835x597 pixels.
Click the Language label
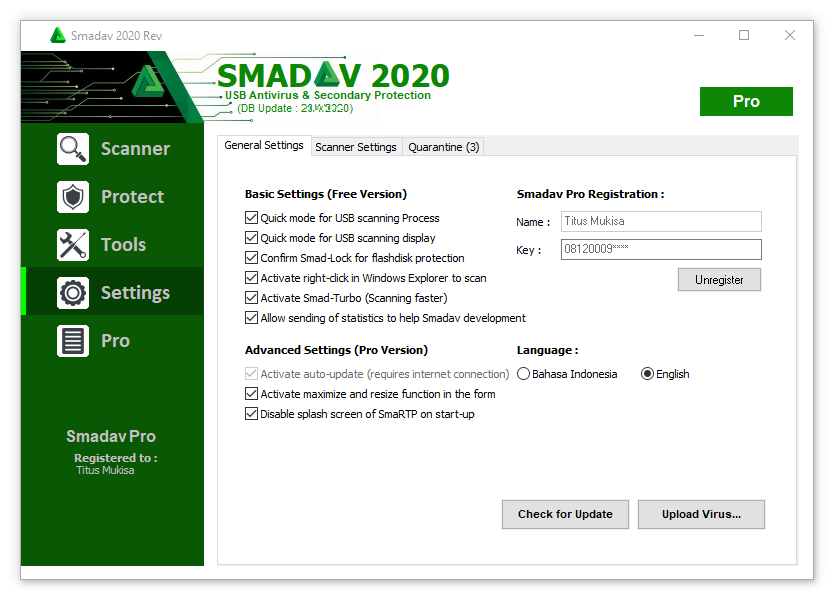click(x=547, y=350)
